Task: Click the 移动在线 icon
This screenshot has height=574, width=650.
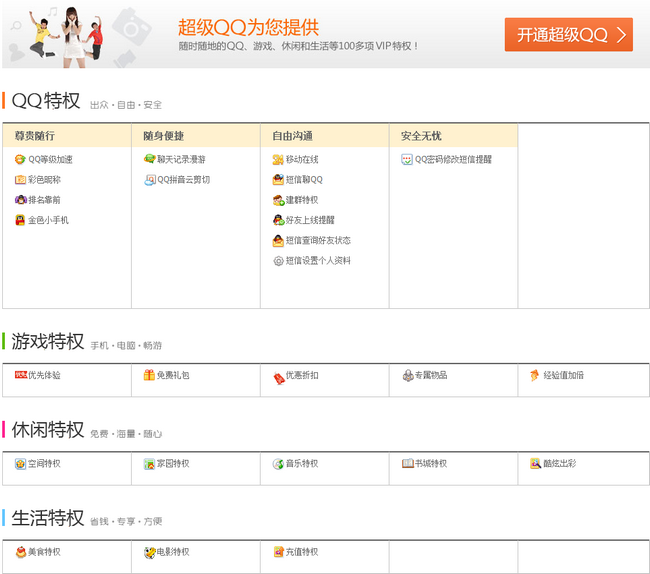Action: [278, 160]
